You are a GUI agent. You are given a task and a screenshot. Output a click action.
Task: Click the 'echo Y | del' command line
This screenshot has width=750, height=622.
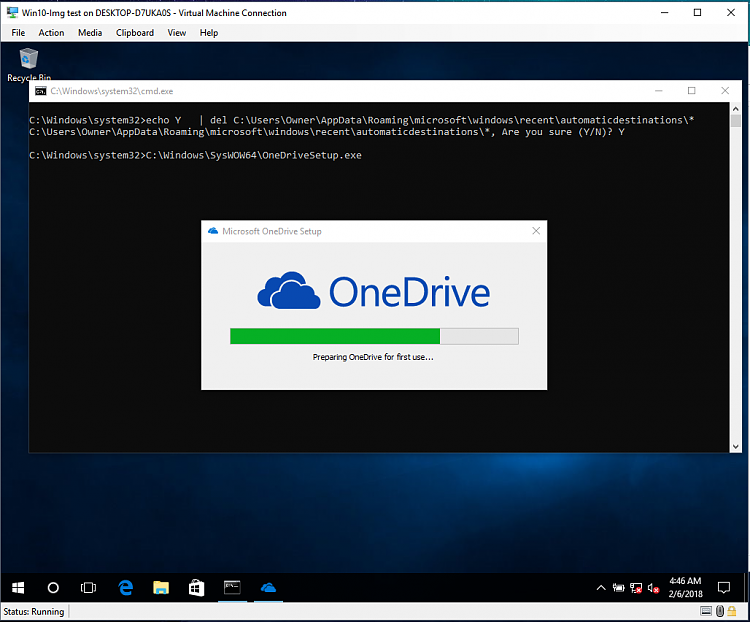coord(361,120)
